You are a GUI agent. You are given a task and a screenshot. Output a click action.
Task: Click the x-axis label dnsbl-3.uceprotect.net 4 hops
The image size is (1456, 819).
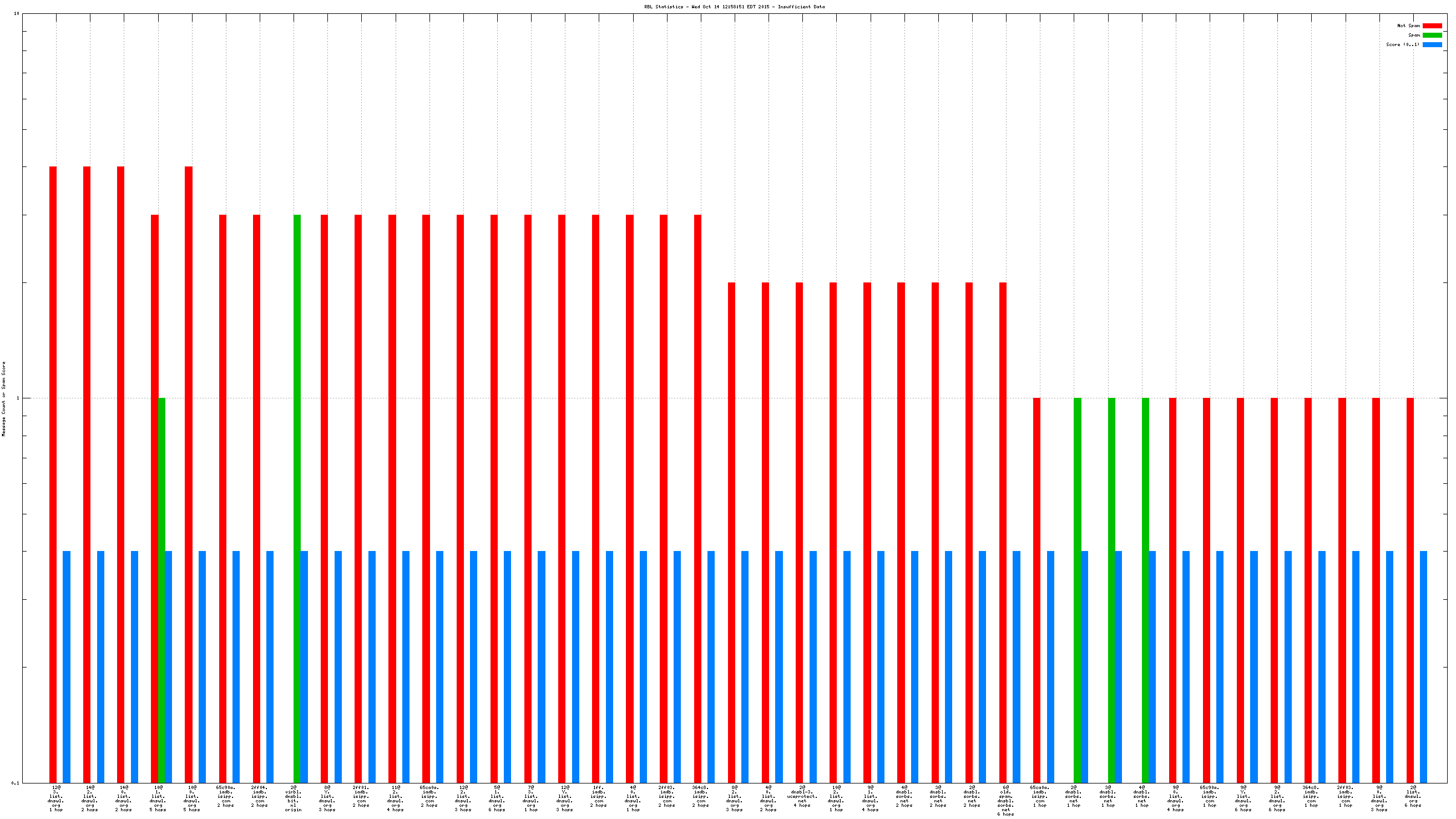802,796
